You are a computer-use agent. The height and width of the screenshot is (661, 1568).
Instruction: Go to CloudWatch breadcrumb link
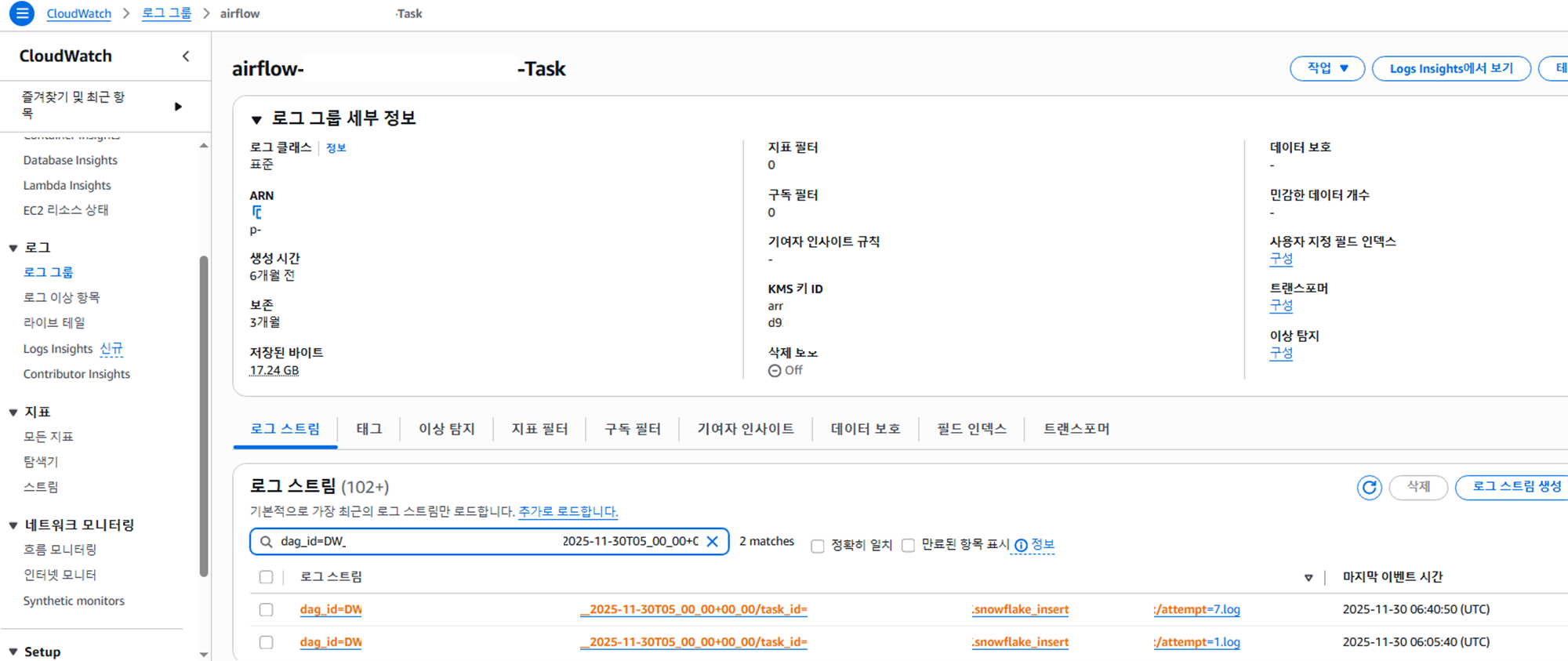coord(78,13)
